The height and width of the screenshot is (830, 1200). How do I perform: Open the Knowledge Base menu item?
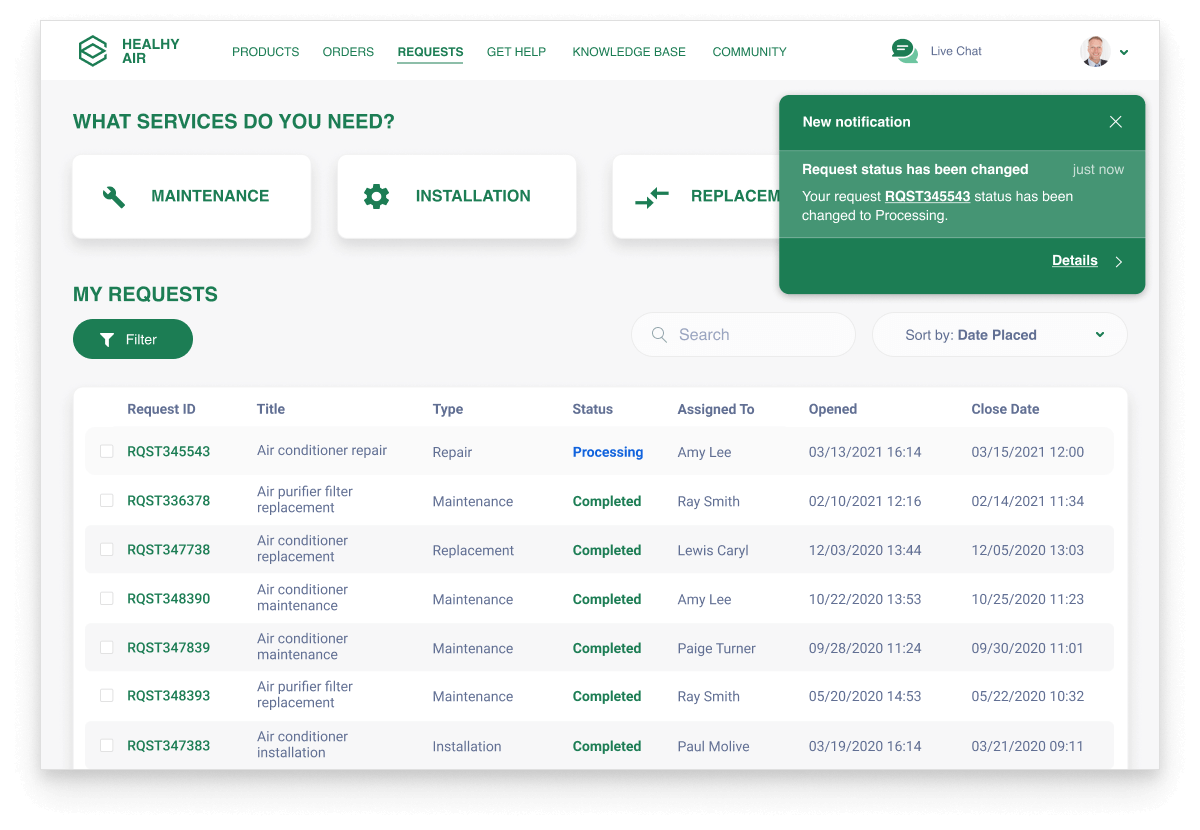tap(629, 52)
